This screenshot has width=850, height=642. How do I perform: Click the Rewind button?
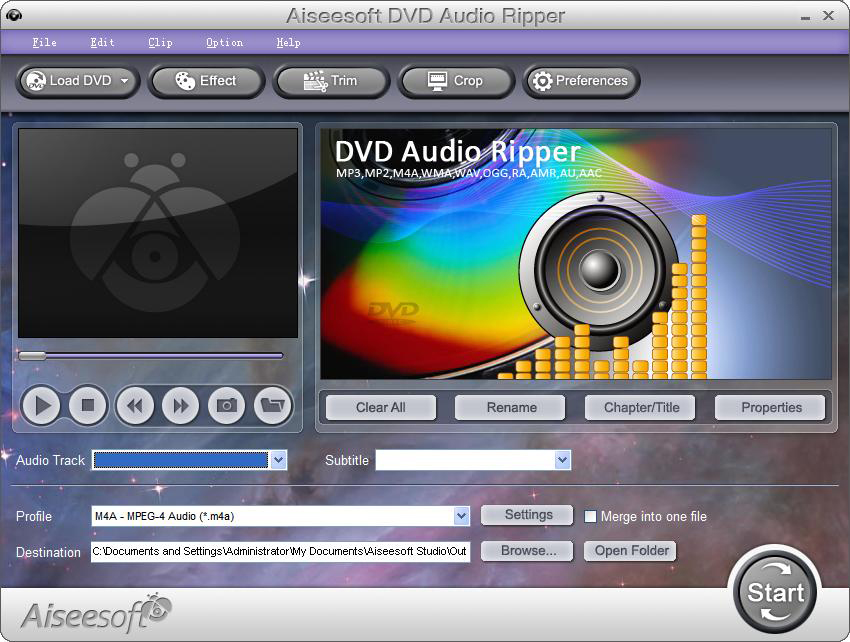coord(134,405)
